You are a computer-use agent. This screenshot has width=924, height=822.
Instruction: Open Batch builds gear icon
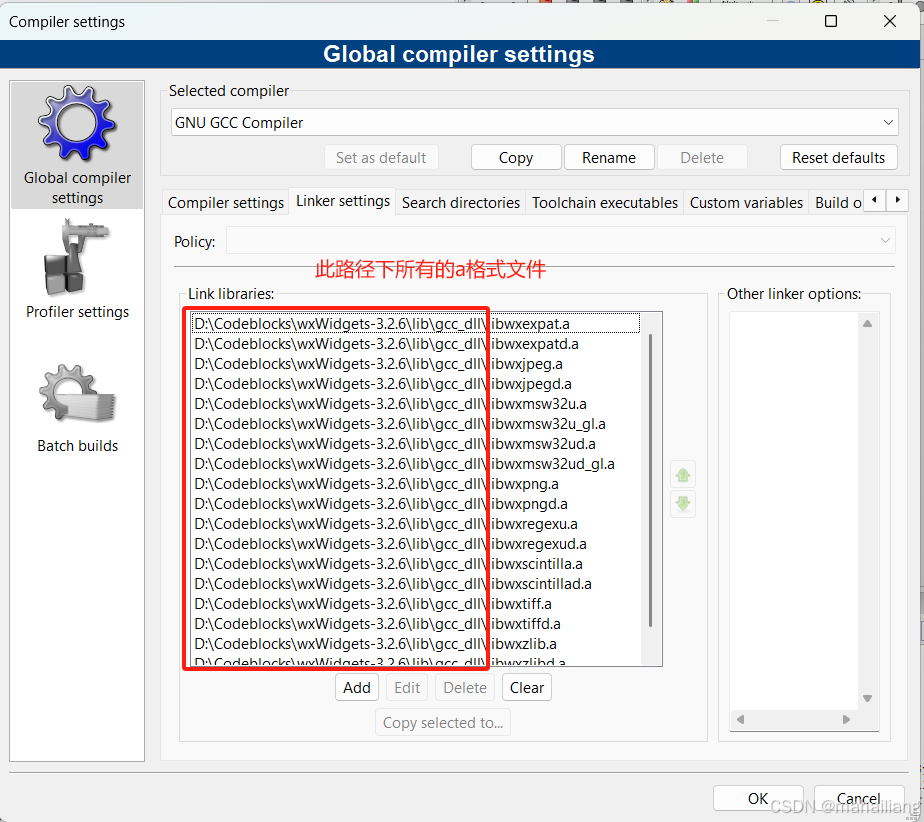77,393
